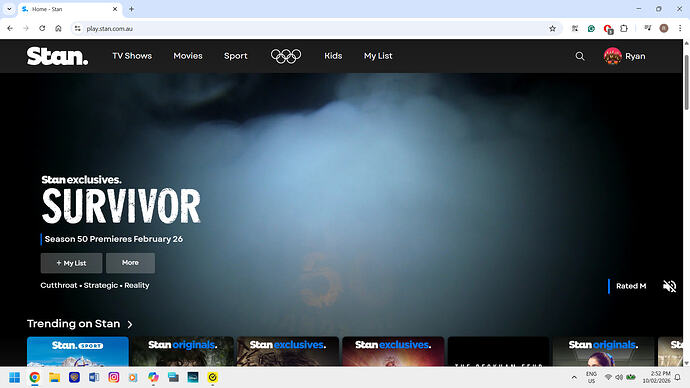Open Movies section
The height and width of the screenshot is (388, 690).
[x=188, y=56]
